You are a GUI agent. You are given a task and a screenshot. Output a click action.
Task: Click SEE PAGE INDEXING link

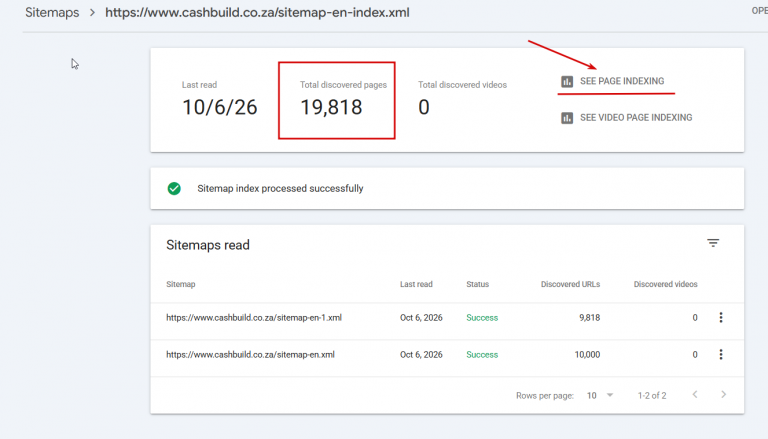click(x=622, y=81)
